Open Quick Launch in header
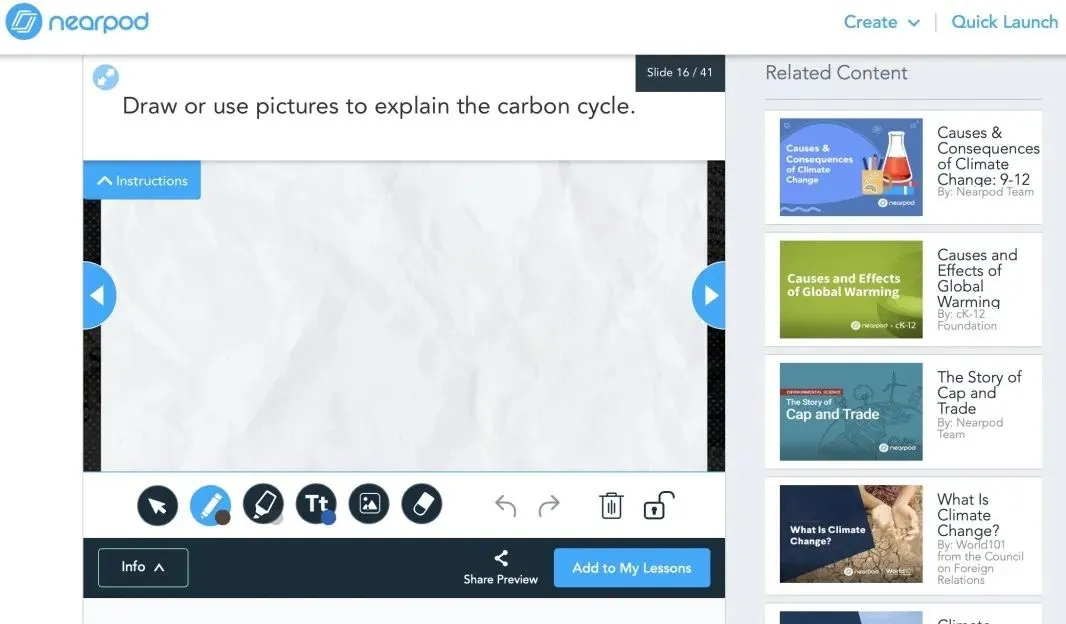 1004,22
